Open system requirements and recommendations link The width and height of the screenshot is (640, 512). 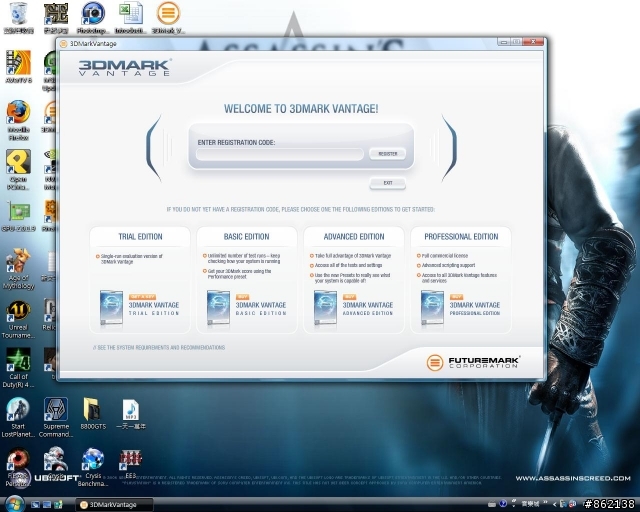coord(159,347)
